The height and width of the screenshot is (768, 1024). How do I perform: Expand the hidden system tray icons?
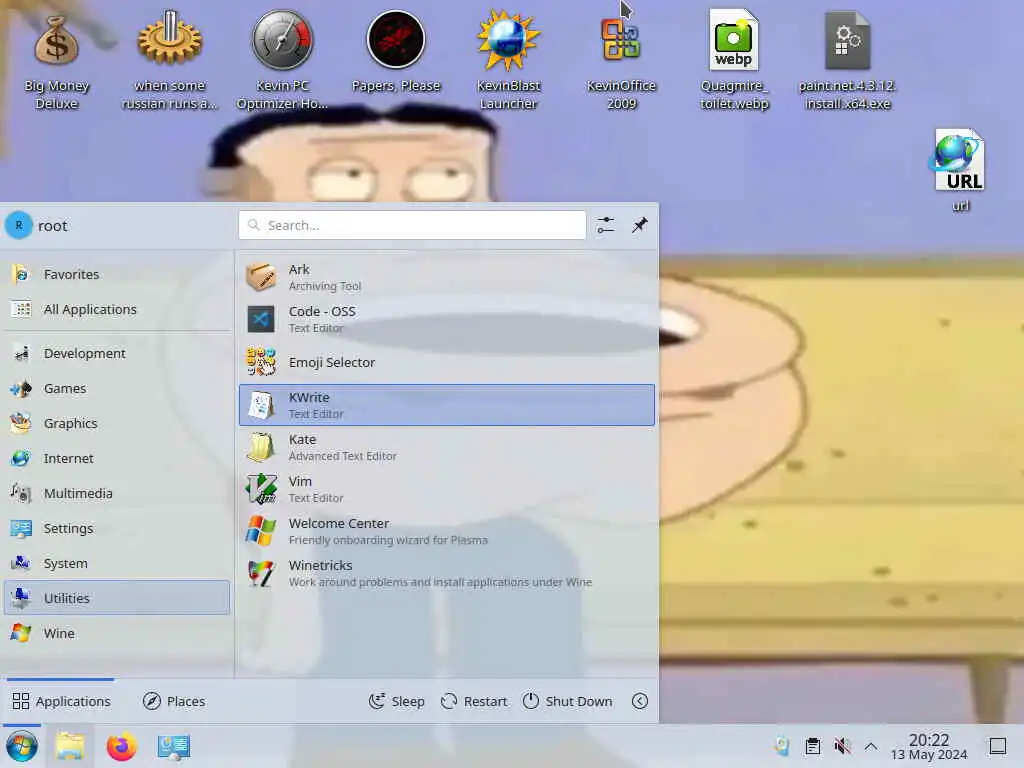tap(871, 746)
